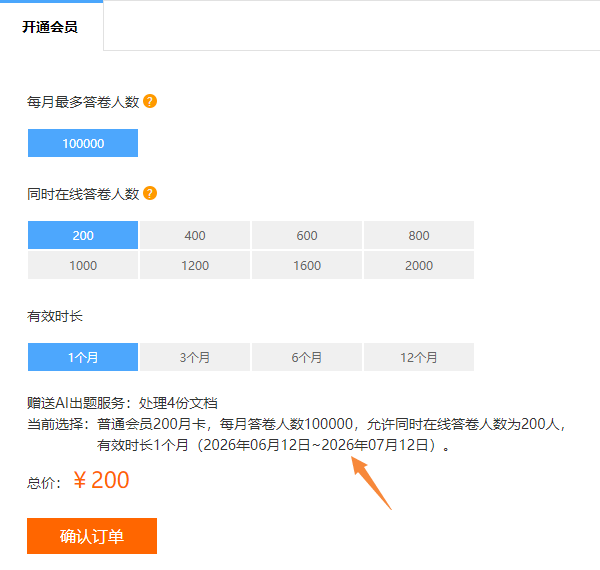Click the validity date range text
This screenshot has width=600, height=570.
[316, 445]
